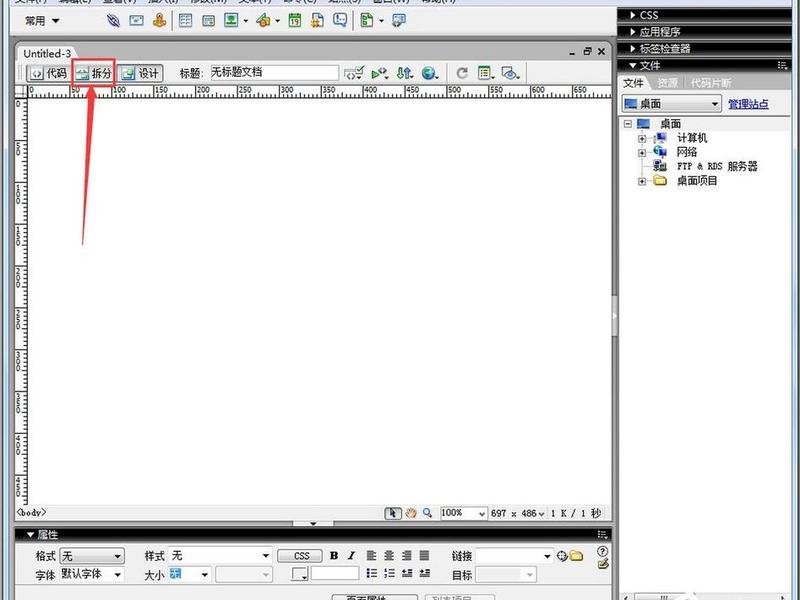Click the Media insert icon

(x=263, y=20)
